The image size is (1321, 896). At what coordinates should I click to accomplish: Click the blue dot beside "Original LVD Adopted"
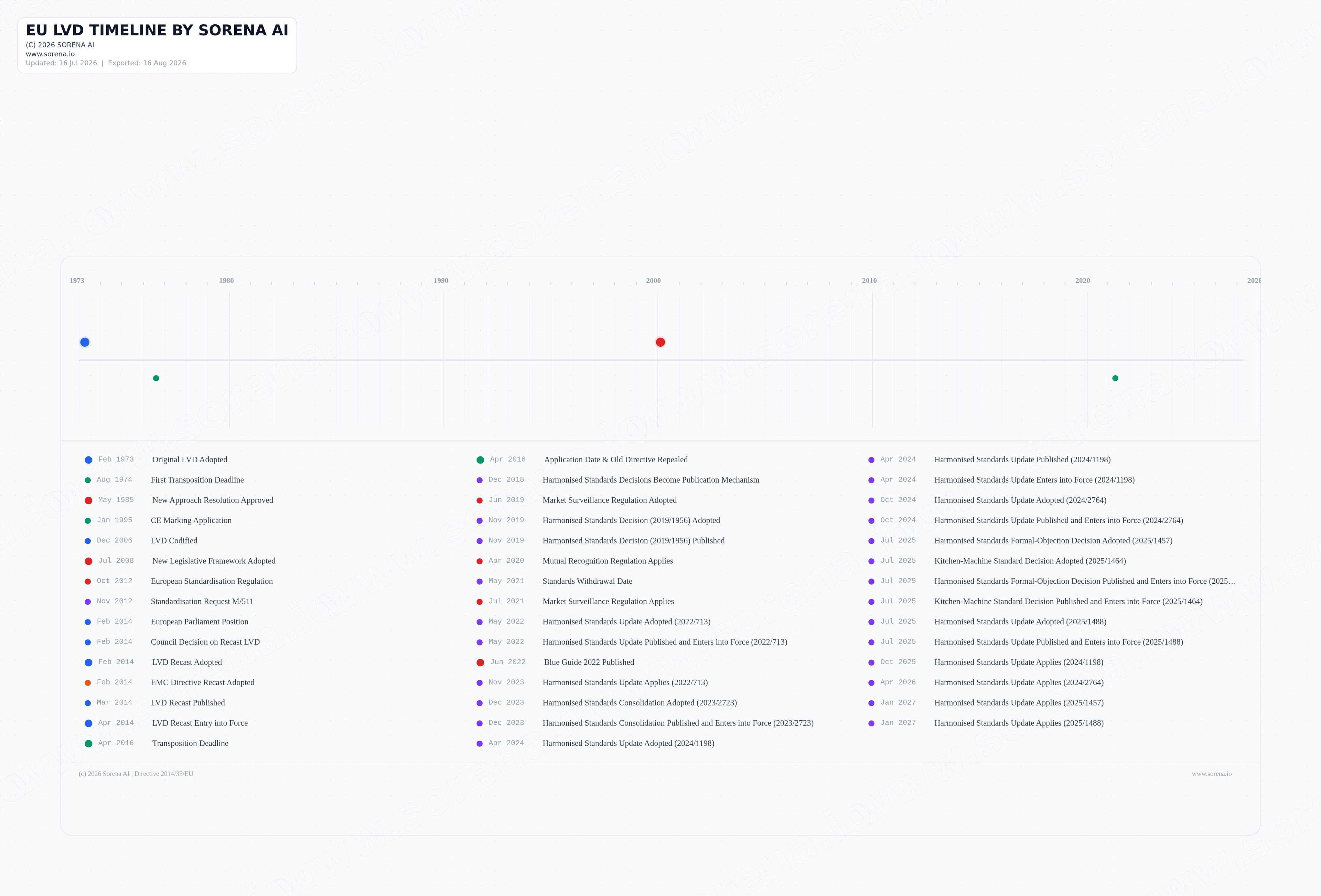click(x=89, y=460)
